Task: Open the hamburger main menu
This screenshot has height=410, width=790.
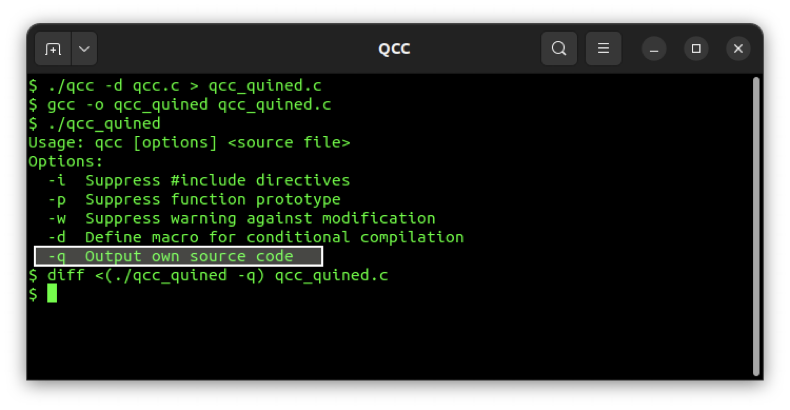Action: point(603,48)
